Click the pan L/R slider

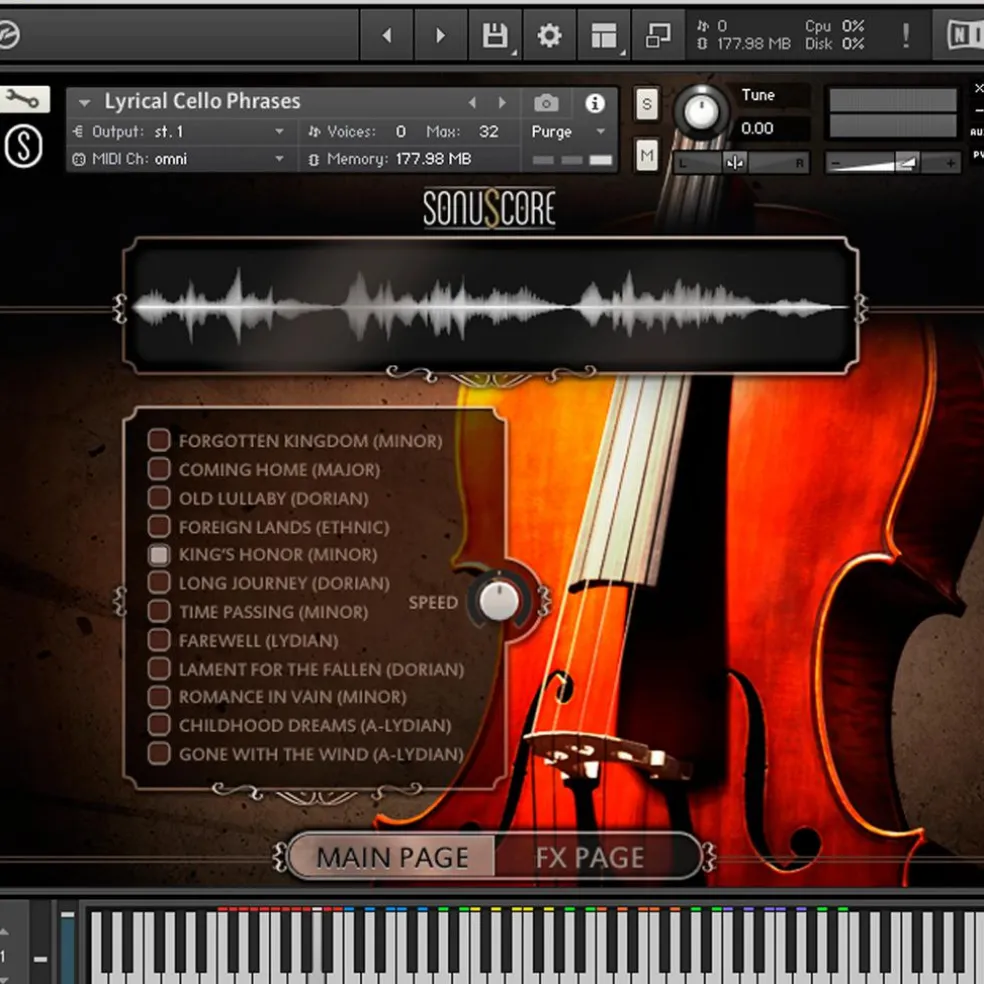pos(741,163)
